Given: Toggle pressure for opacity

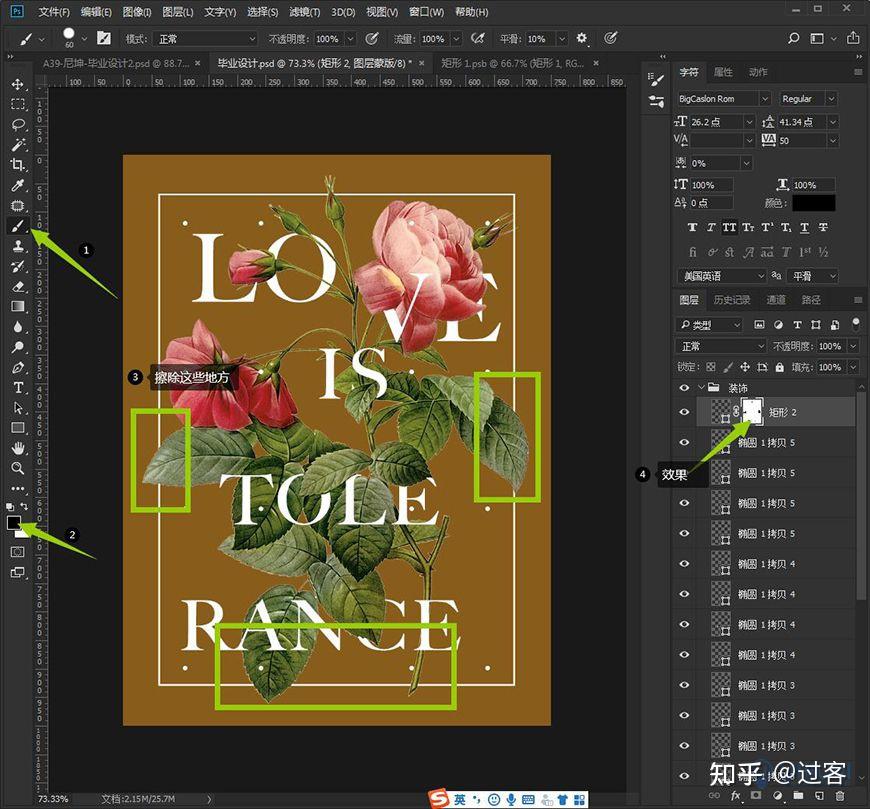Looking at the screenshot, I should (372, 38).
